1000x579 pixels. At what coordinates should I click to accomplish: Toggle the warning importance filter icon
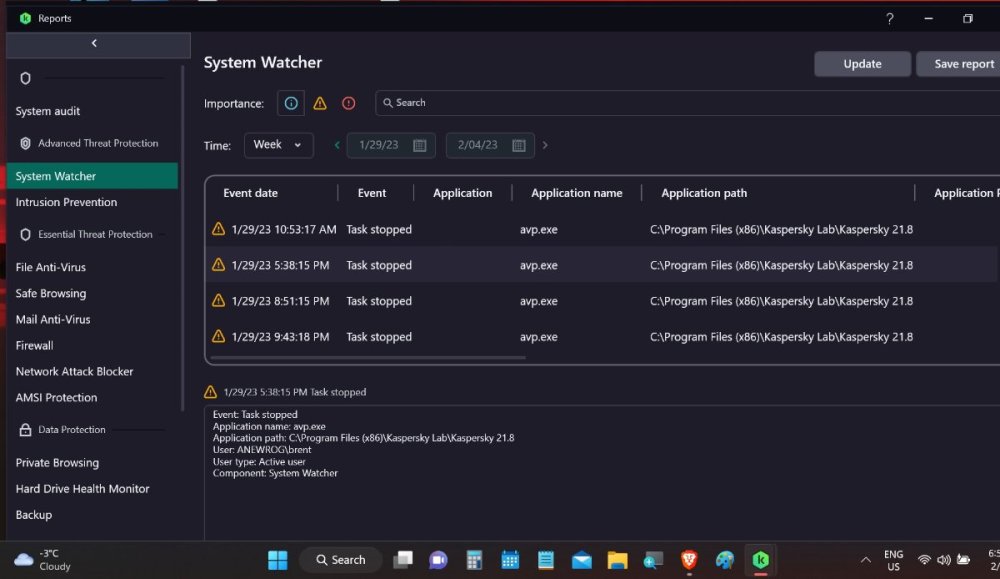pyautogui.click(x=320, y=103)
